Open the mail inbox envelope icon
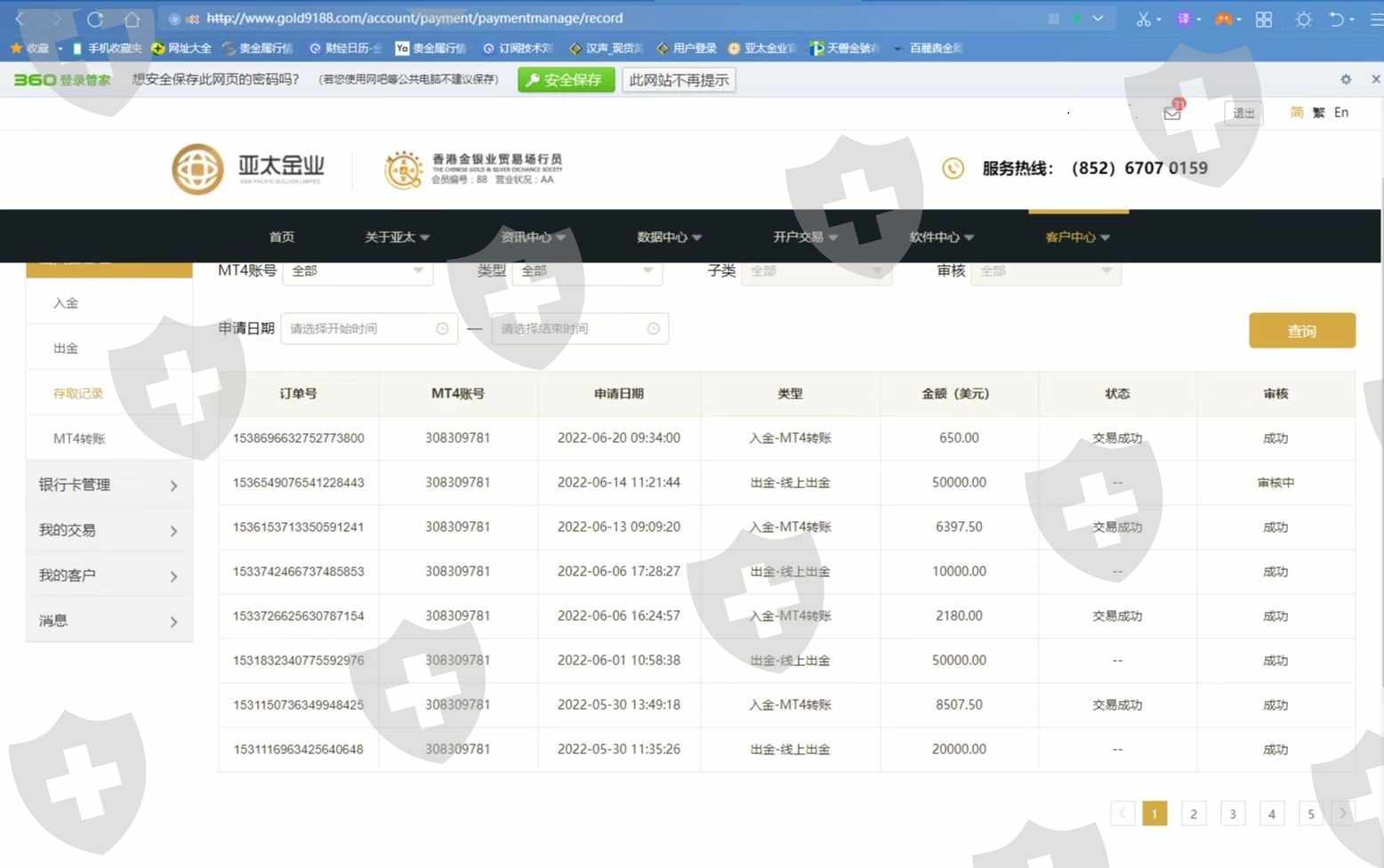1384x868 pixels. click(1172, 113)
